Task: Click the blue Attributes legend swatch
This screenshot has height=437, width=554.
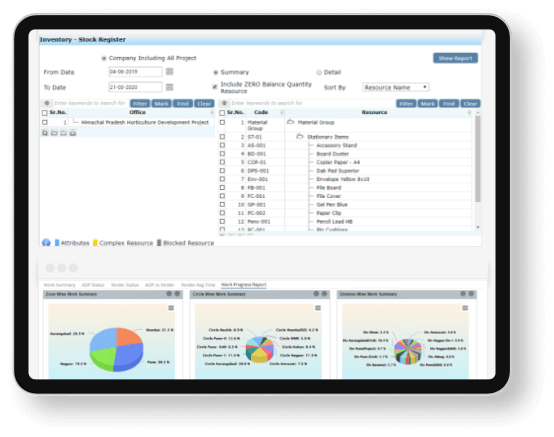Action: 57,243
